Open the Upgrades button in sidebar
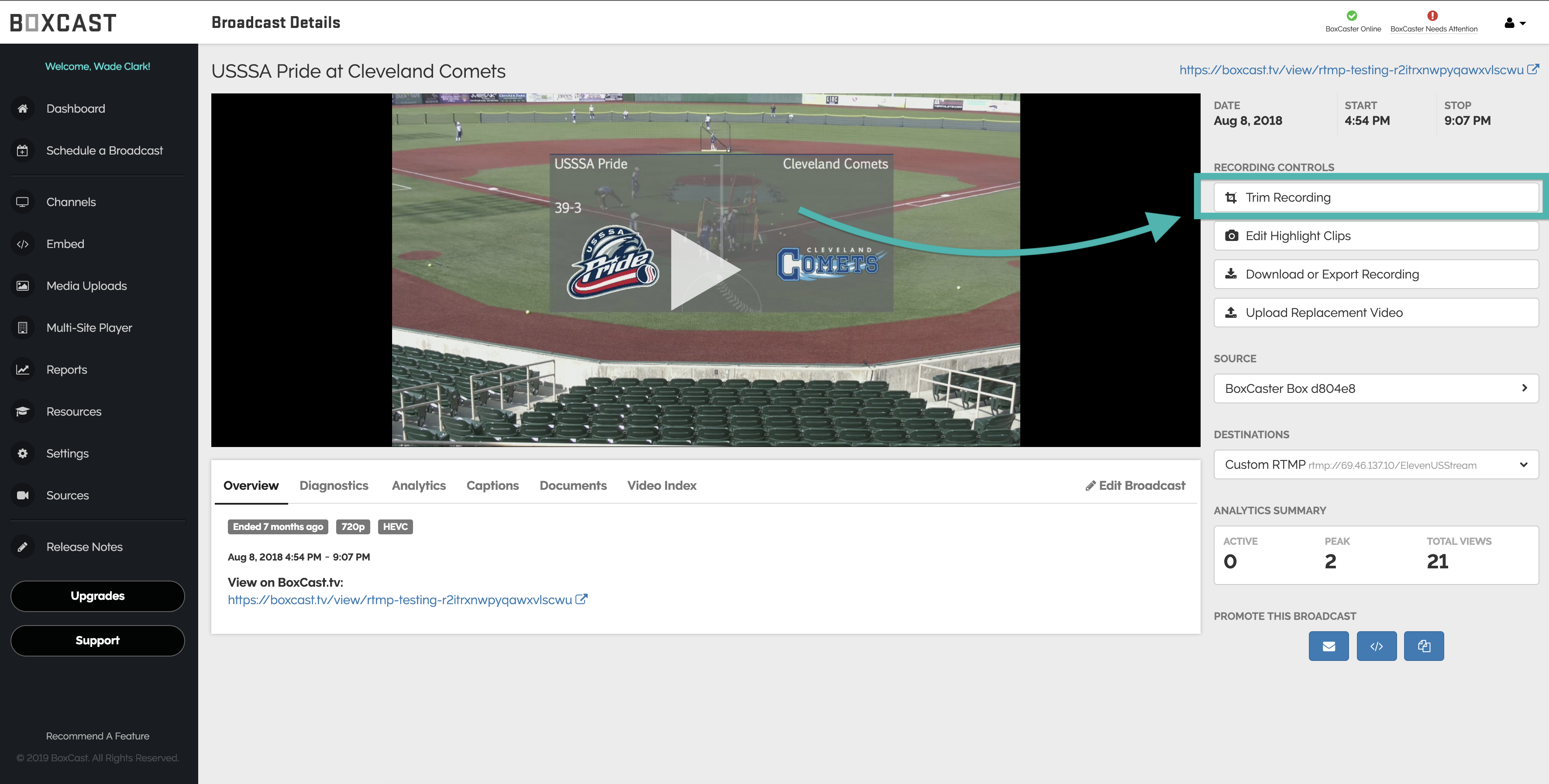This screenshot has height=784, width=1549. click(97, 596)
